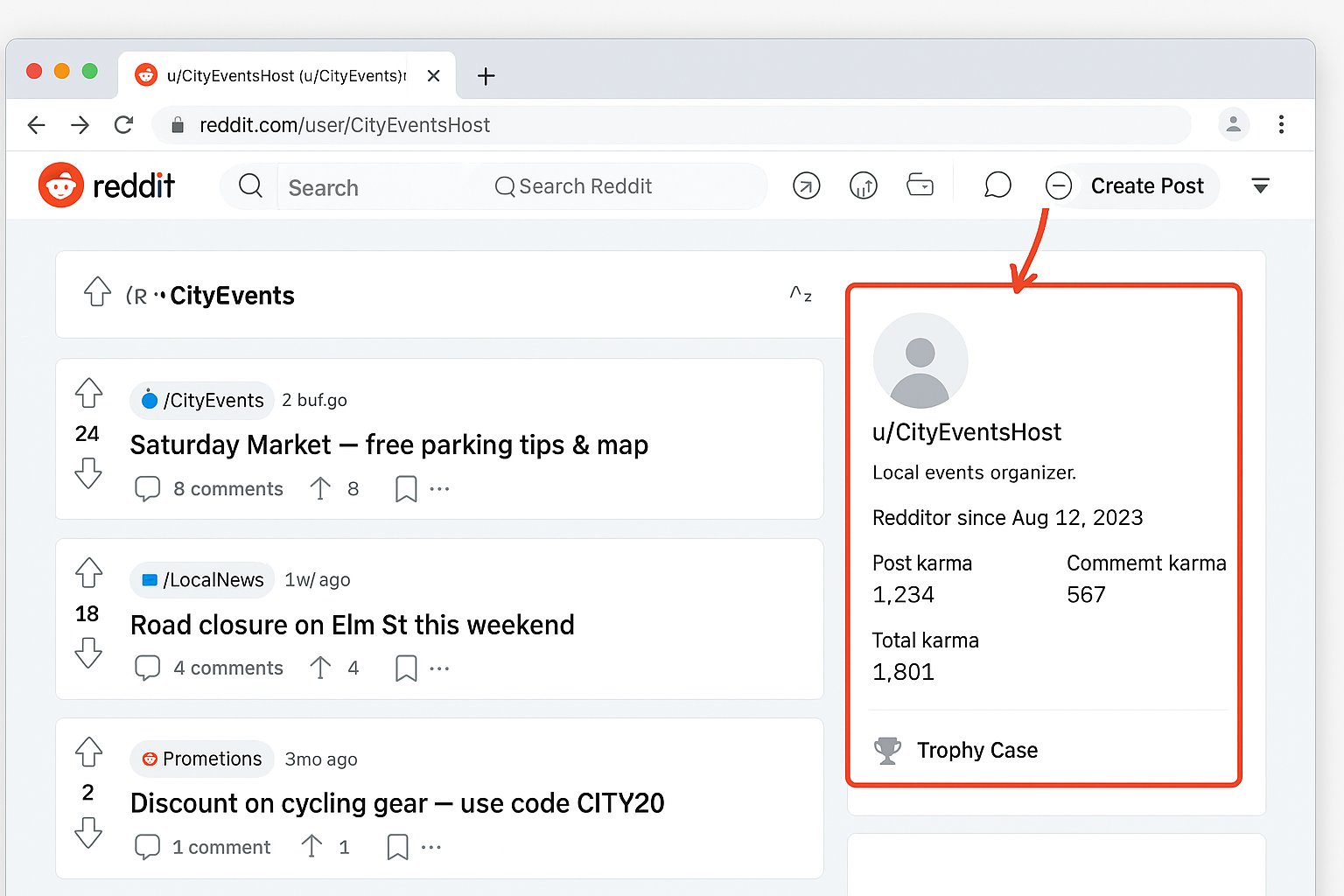This screenshot has width=1344, height=896.
Task: Open the /CityEvents community tag
Action: tap(202, 401)
